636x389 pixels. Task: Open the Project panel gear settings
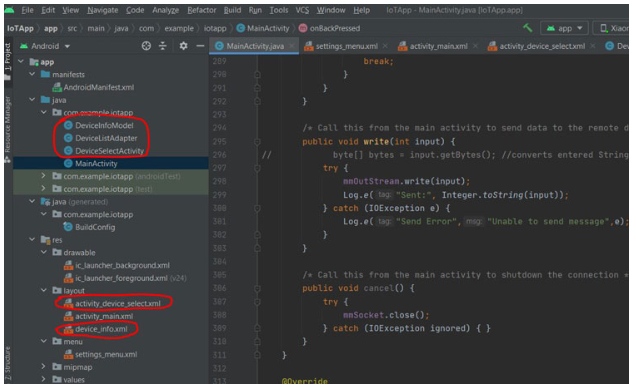point(183,46)
